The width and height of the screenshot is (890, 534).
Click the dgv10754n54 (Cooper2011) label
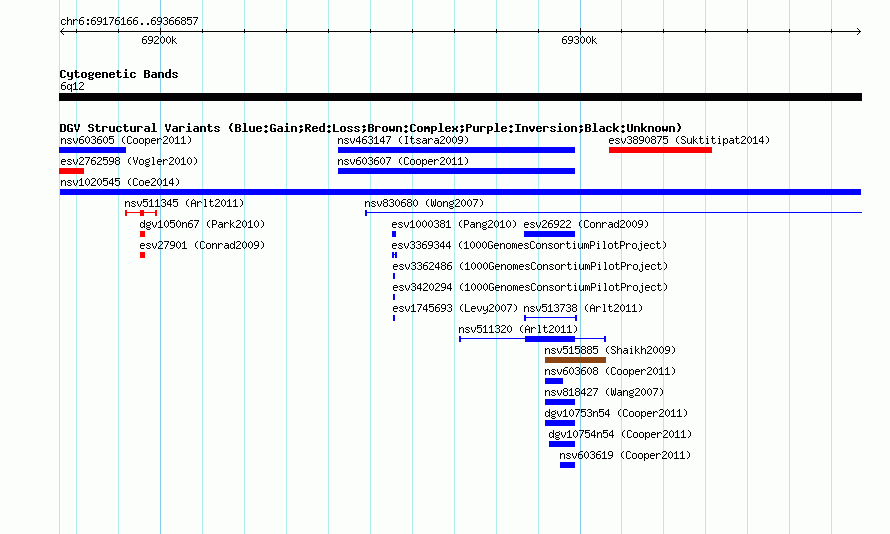coord(620,434)
